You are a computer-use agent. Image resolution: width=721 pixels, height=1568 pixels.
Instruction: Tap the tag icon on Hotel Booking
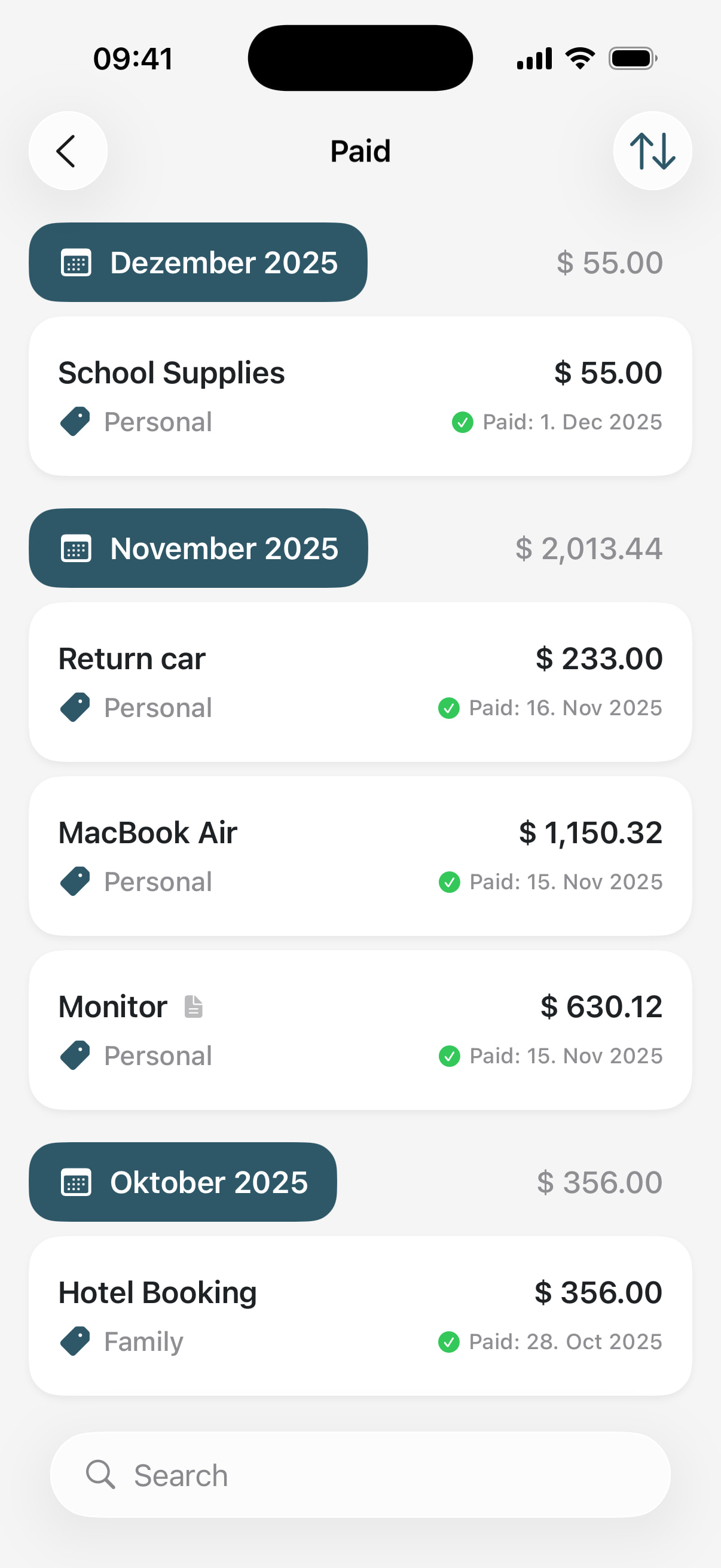coord(75,1341)
